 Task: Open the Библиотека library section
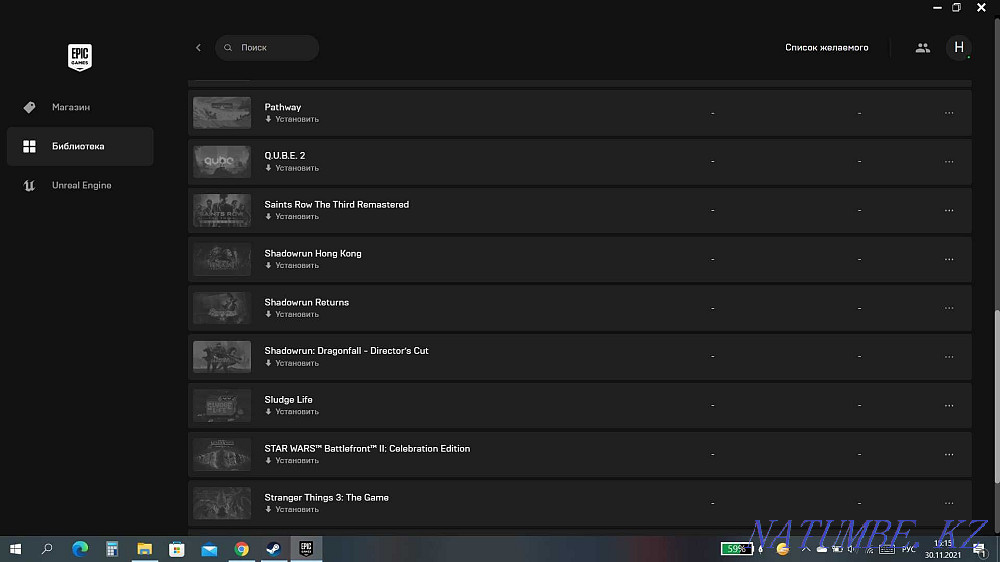pyautogui.click(x=80, y=146)
